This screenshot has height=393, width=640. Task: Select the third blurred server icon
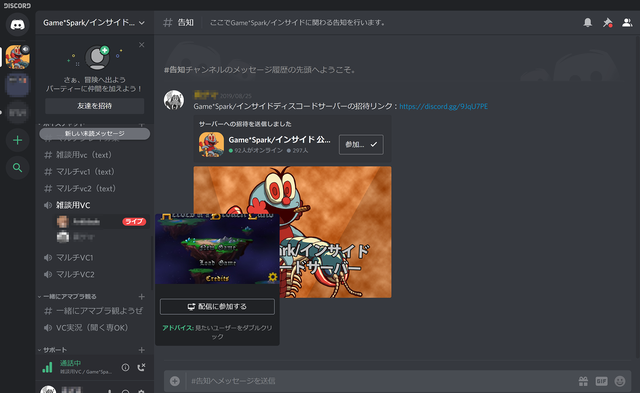pyautogui.click(x=18, y=112)
